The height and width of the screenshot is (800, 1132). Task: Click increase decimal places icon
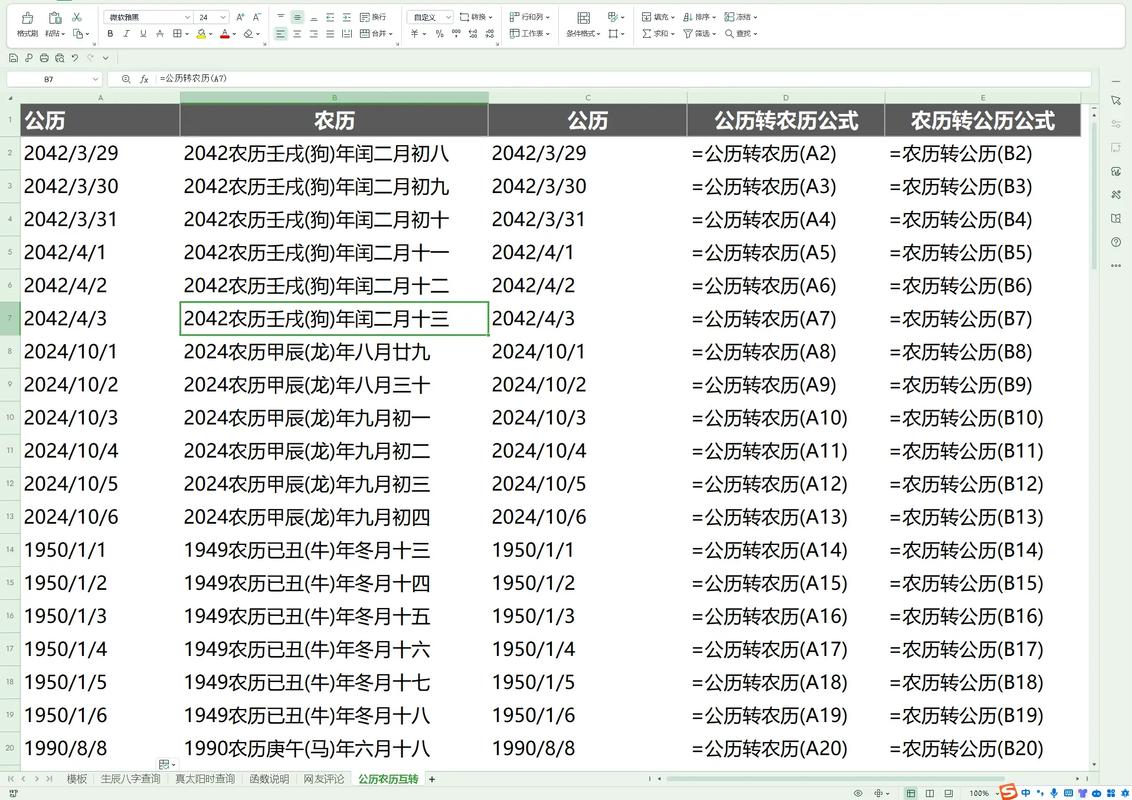pos(473,33)
